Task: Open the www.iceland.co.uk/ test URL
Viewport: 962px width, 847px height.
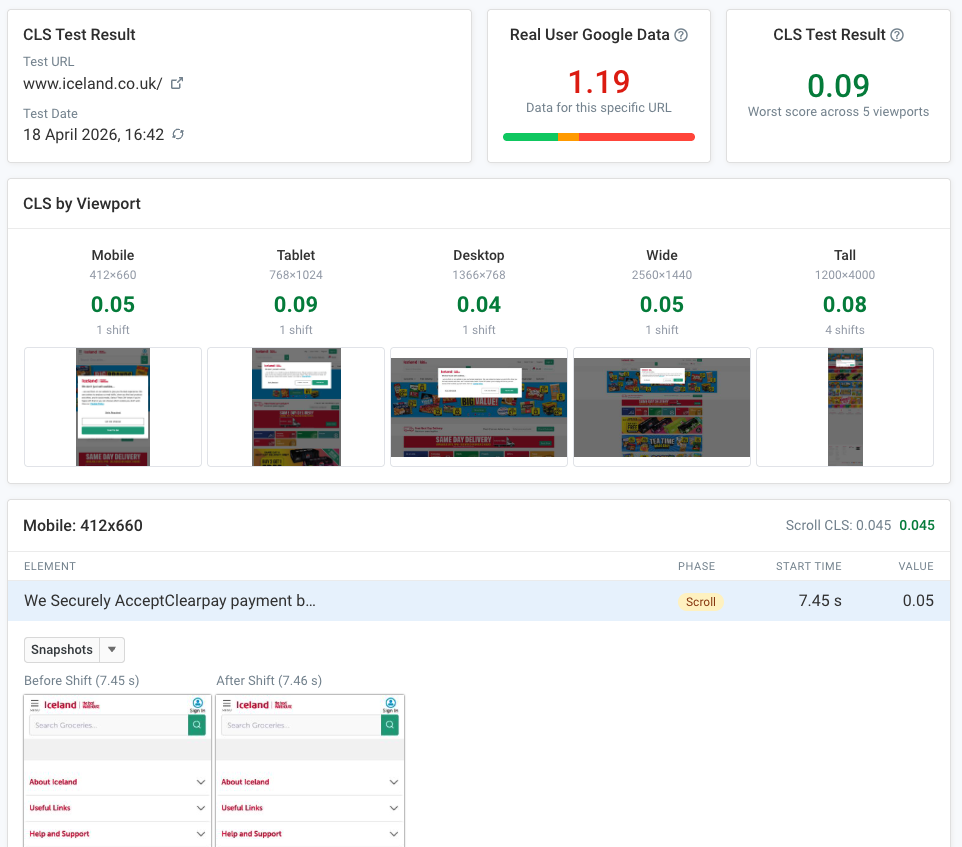Action: click(x=93, y=83)
